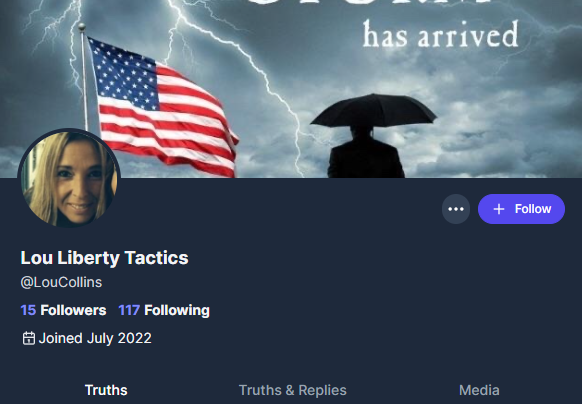Click the @LouCollins handle
Viewport: 582px width, 404px height.
coord(61,282)
